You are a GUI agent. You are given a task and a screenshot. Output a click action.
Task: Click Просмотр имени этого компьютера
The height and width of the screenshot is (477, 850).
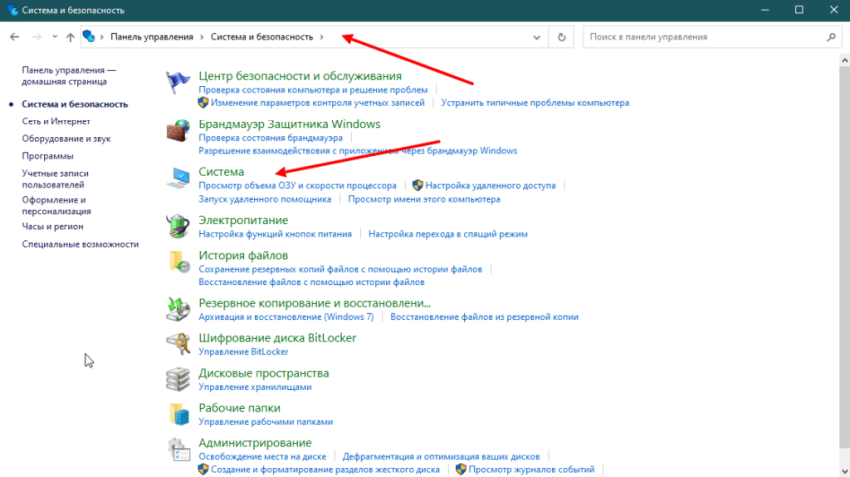click(x=424, y=199)
